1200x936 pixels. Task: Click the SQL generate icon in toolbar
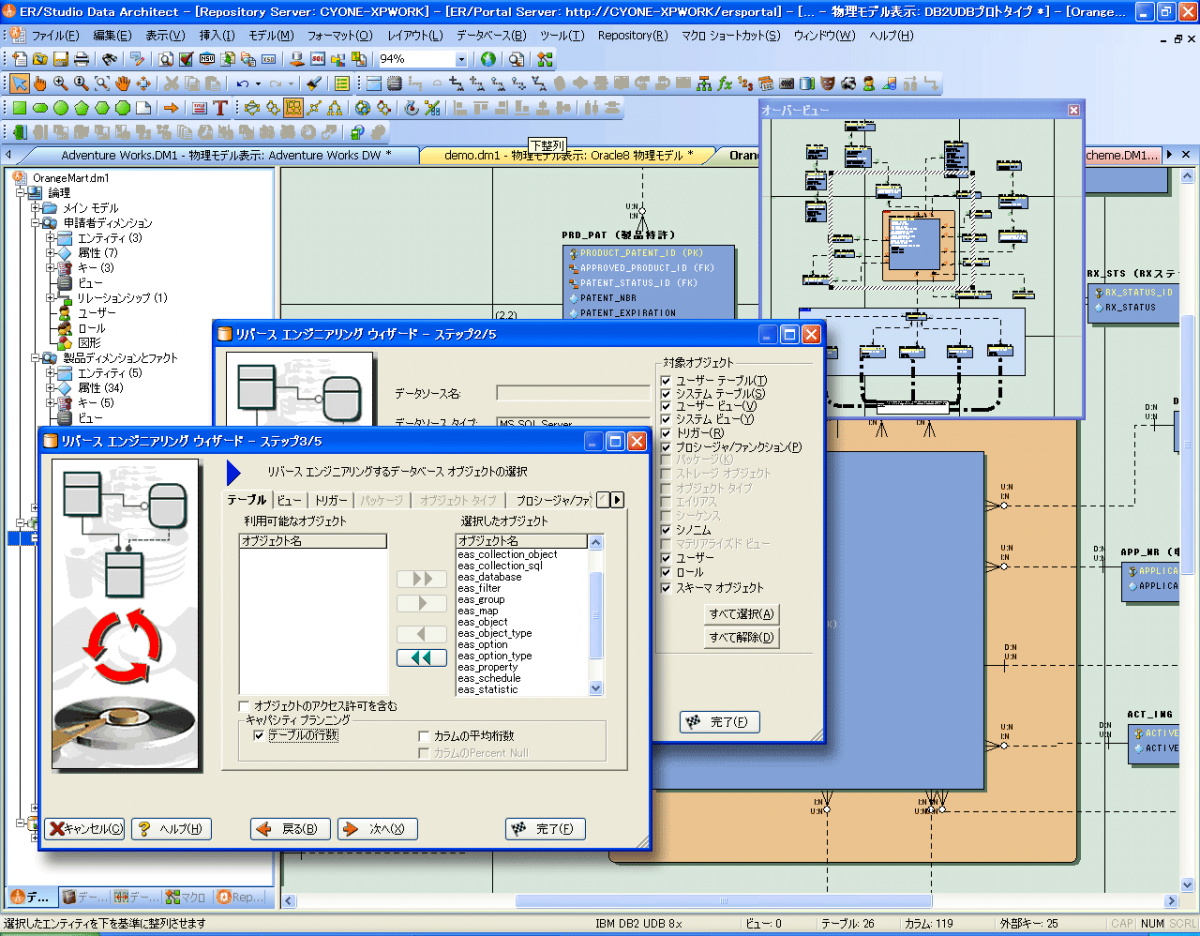316,59
